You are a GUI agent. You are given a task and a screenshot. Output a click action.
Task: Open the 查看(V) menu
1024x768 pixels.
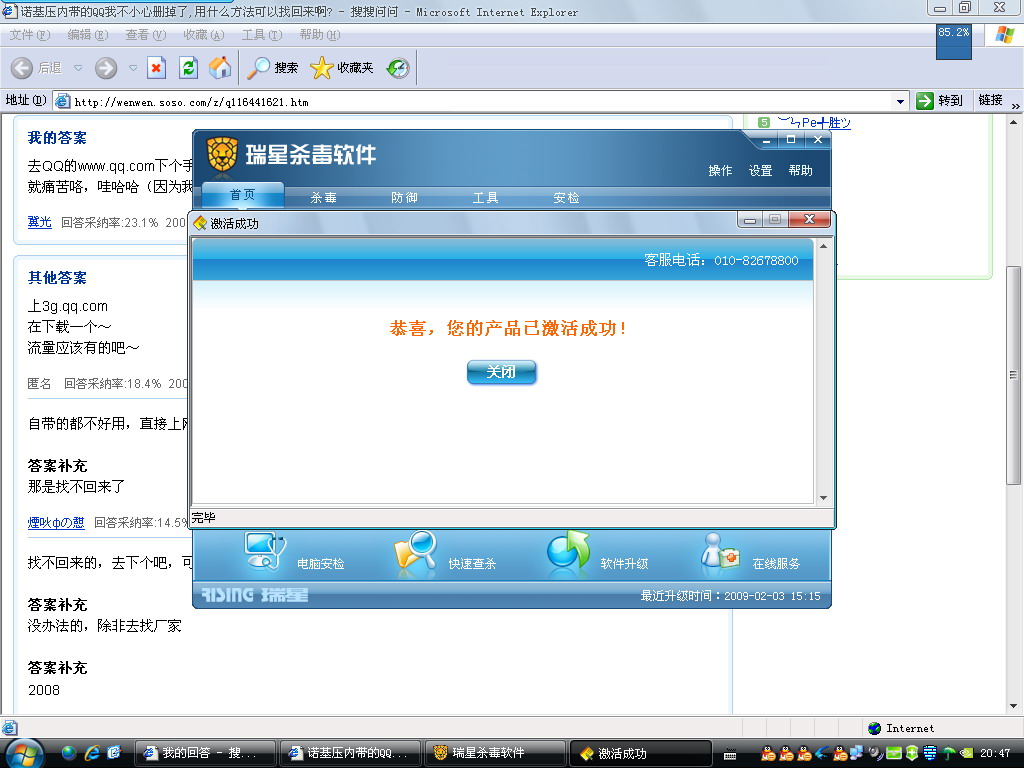click(x=146, y=35)
